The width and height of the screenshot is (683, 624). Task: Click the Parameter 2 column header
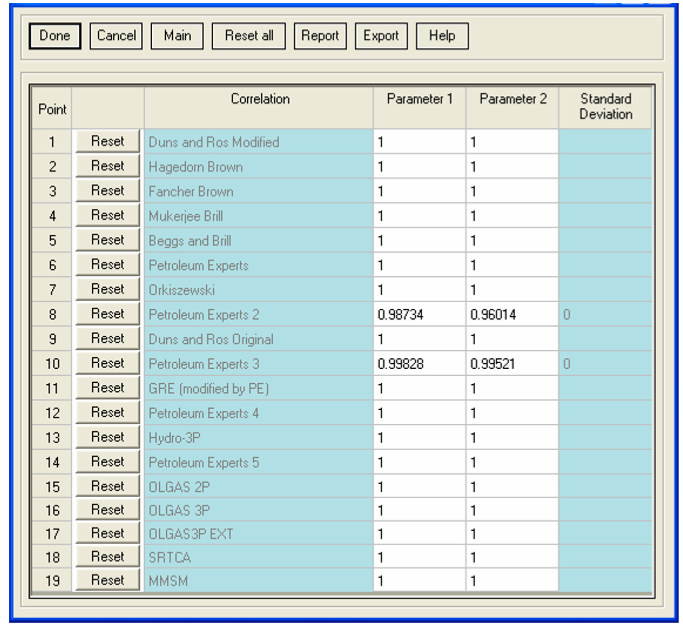click(x=512, y=108)
